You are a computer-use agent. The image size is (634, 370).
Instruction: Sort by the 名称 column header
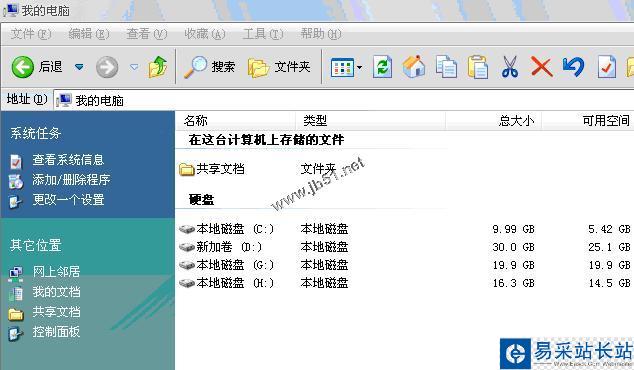tap(236, 121)
